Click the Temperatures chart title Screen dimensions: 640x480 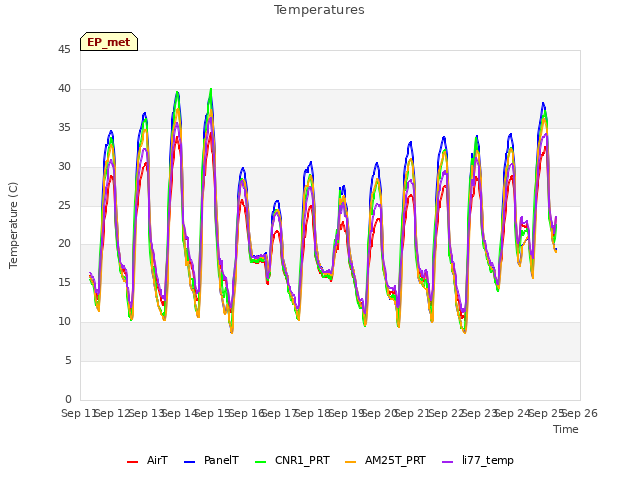coord(319,10)
